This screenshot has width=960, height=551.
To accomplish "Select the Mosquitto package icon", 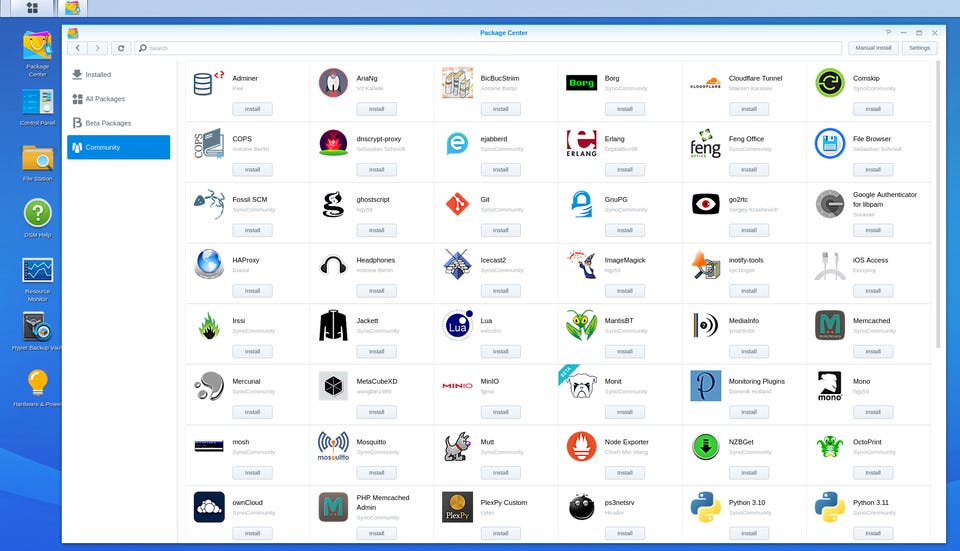I will pos(333,446).
